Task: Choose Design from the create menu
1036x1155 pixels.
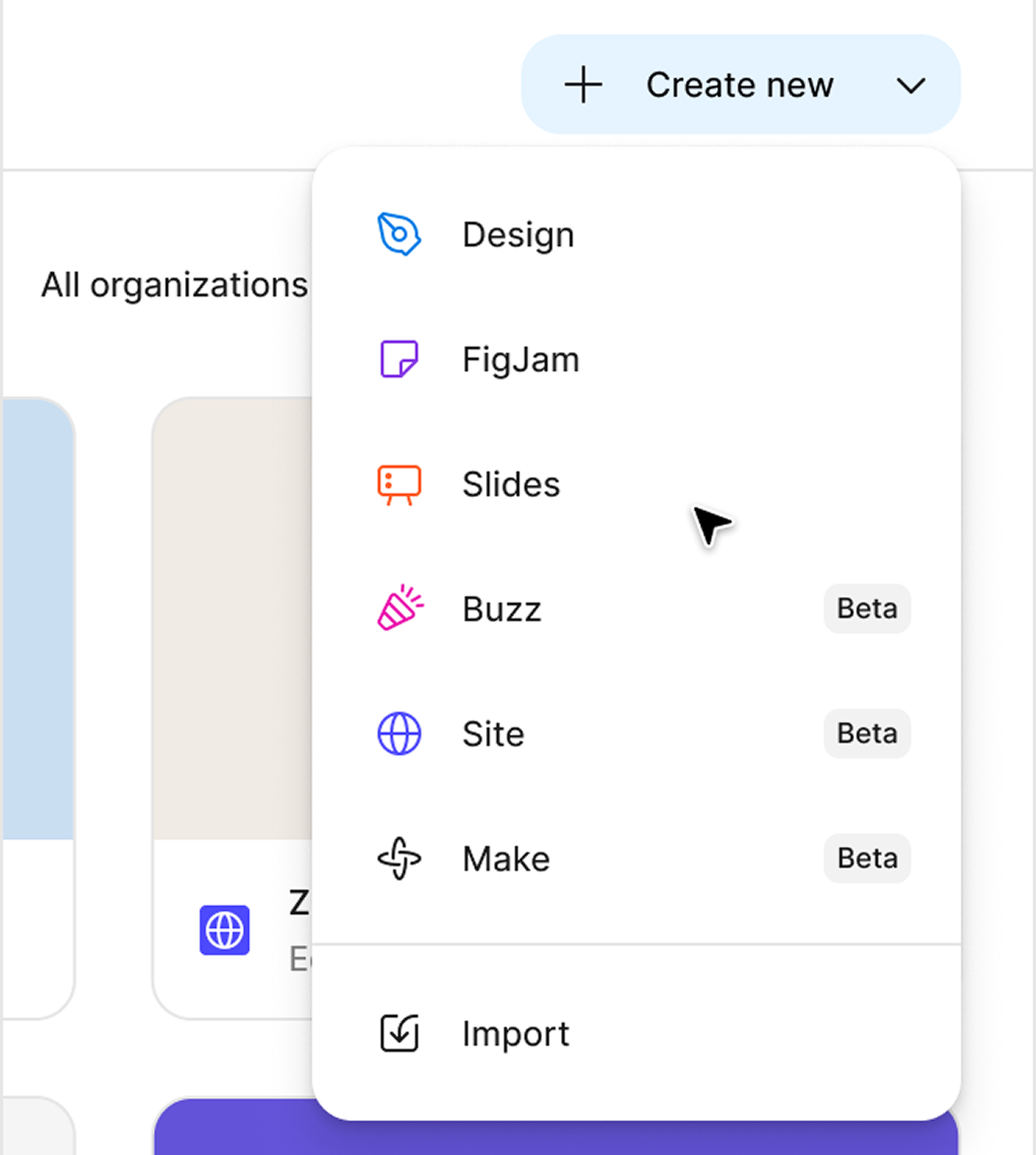Action: [518, 233]
